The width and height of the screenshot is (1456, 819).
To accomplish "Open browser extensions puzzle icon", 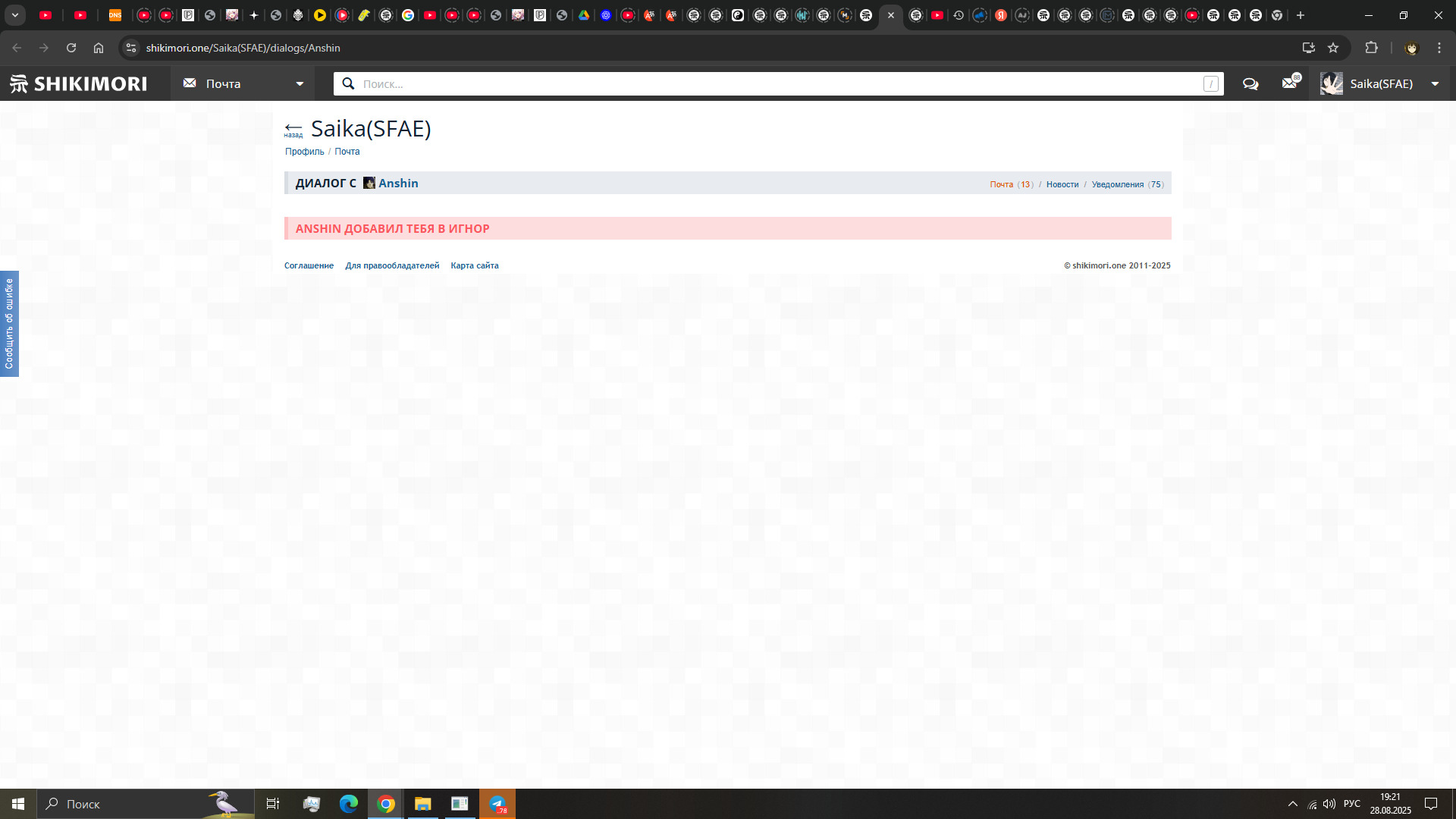I will pos(1371,48).
